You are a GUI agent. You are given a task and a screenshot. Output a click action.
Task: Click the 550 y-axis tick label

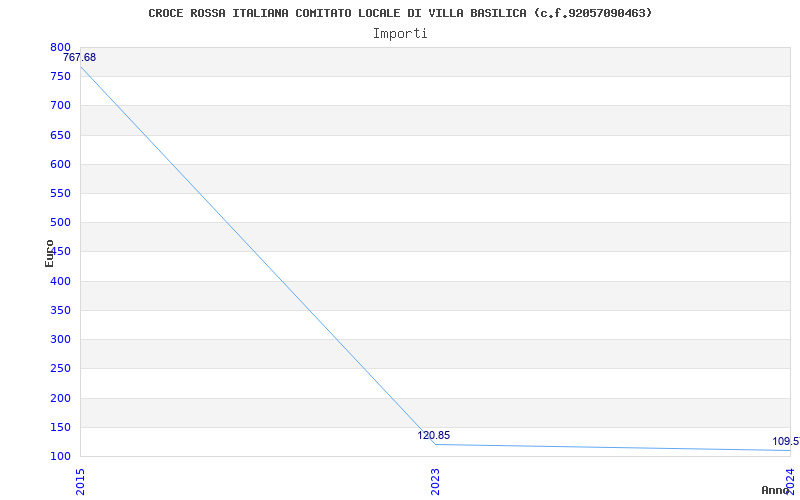click(60, 193)
